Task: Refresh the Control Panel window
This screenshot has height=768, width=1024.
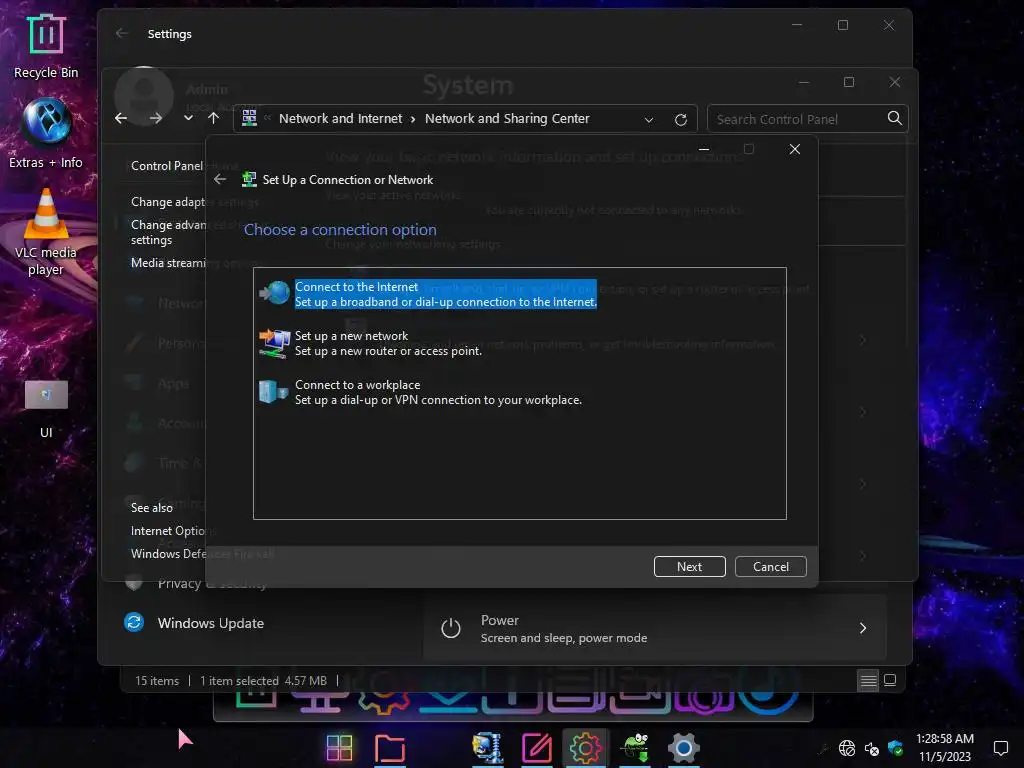Action: click(x=680, y=120)
